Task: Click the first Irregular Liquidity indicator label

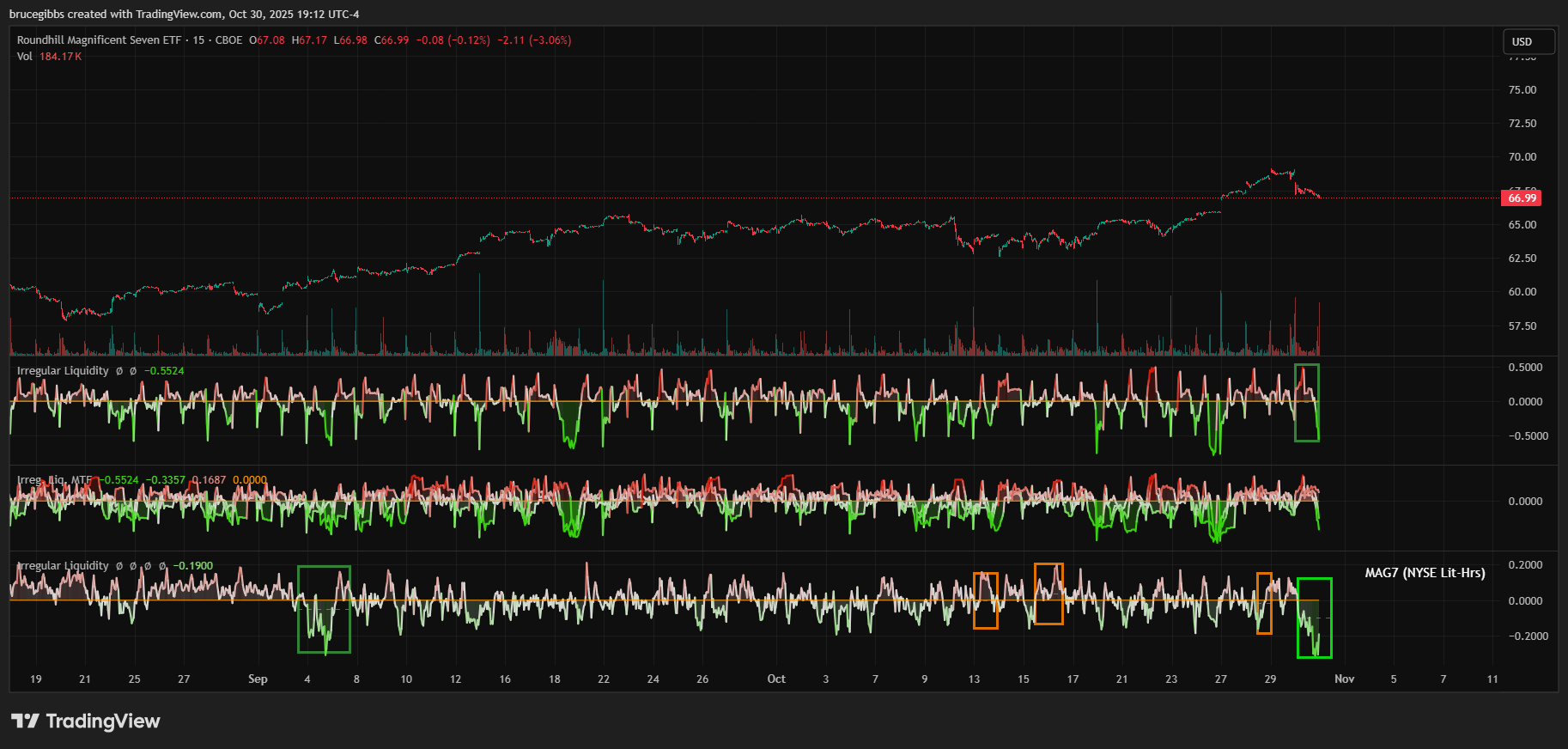Action: click(63, 371)
